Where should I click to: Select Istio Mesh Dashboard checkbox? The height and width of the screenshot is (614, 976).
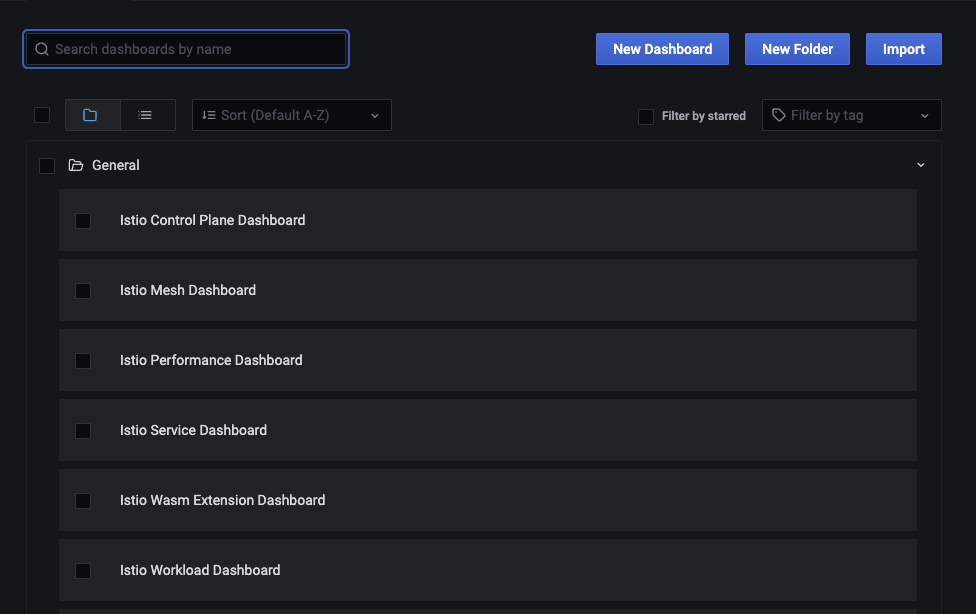pos(83,291)
